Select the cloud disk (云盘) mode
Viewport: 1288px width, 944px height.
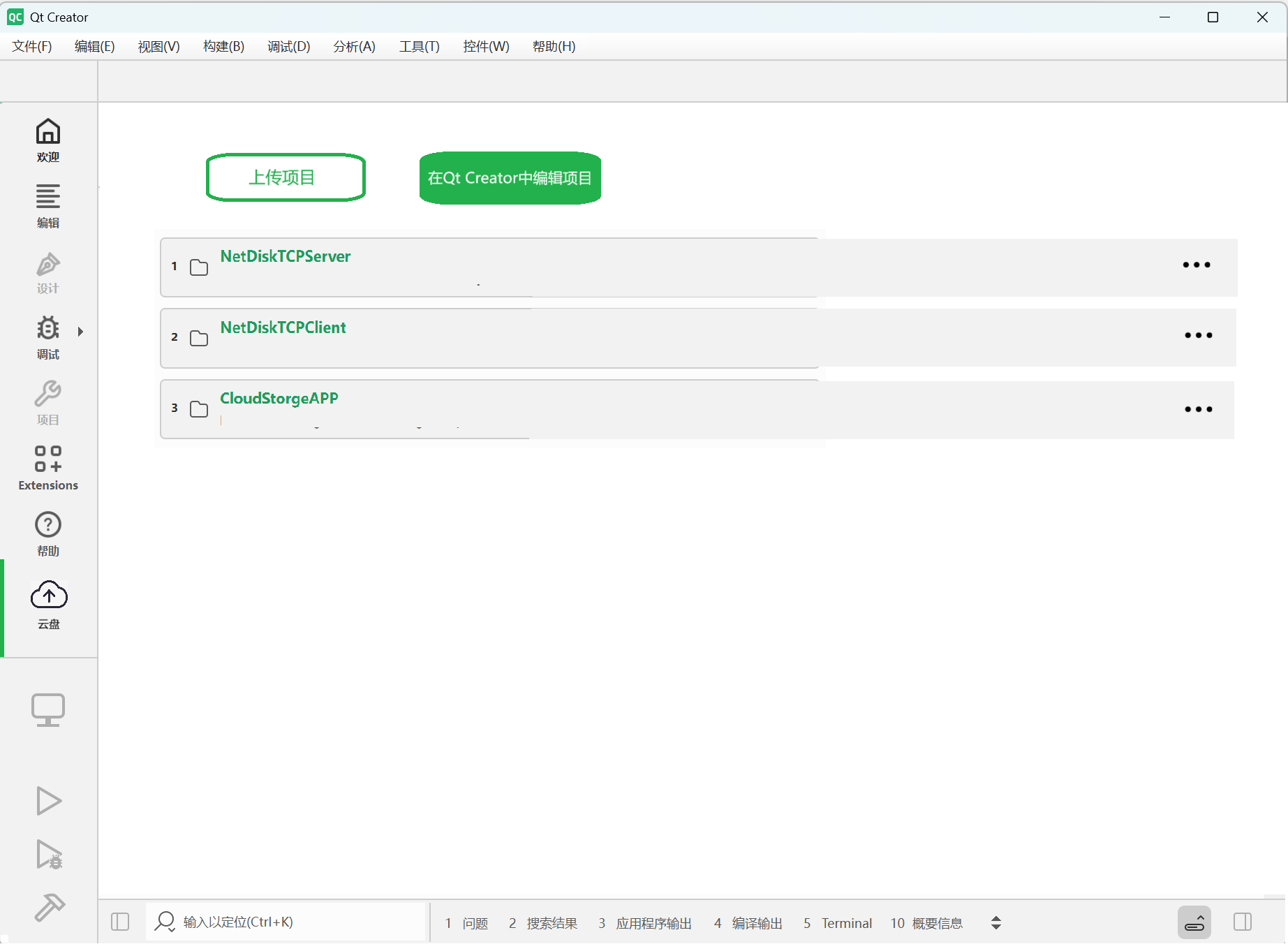coord(48,605)
